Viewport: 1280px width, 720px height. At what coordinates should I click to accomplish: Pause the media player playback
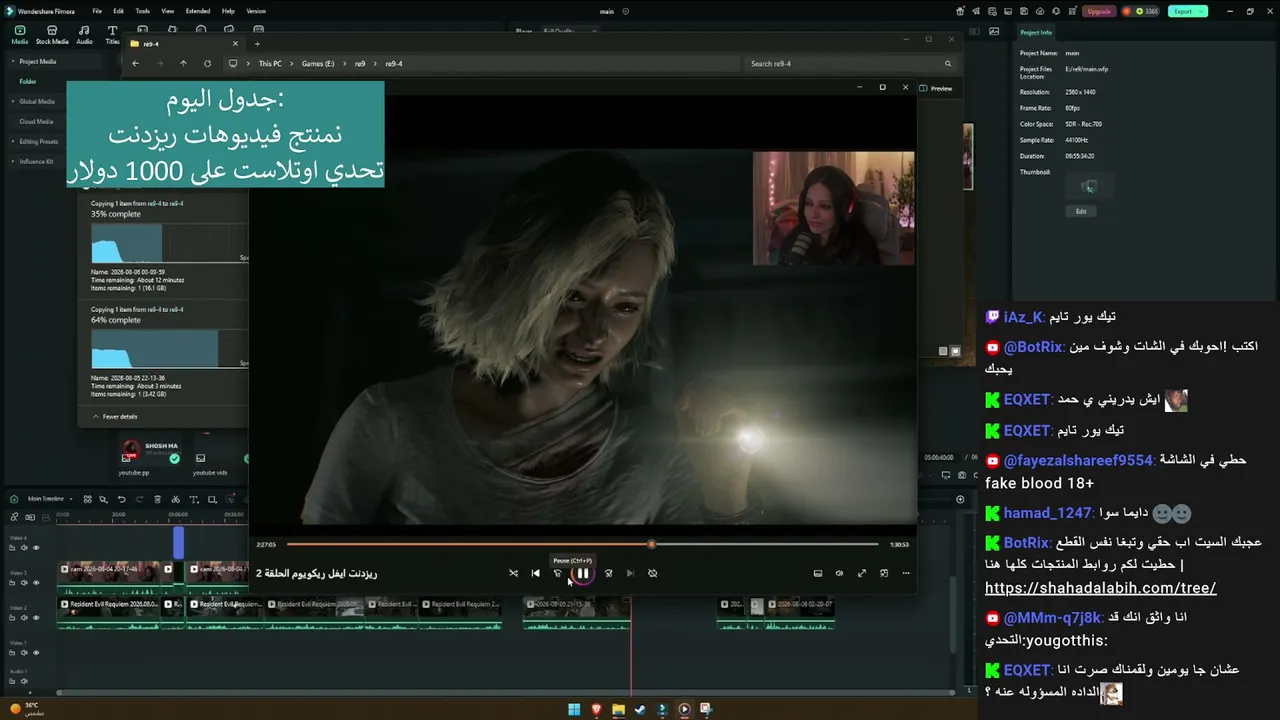click(x=583, y=573)
